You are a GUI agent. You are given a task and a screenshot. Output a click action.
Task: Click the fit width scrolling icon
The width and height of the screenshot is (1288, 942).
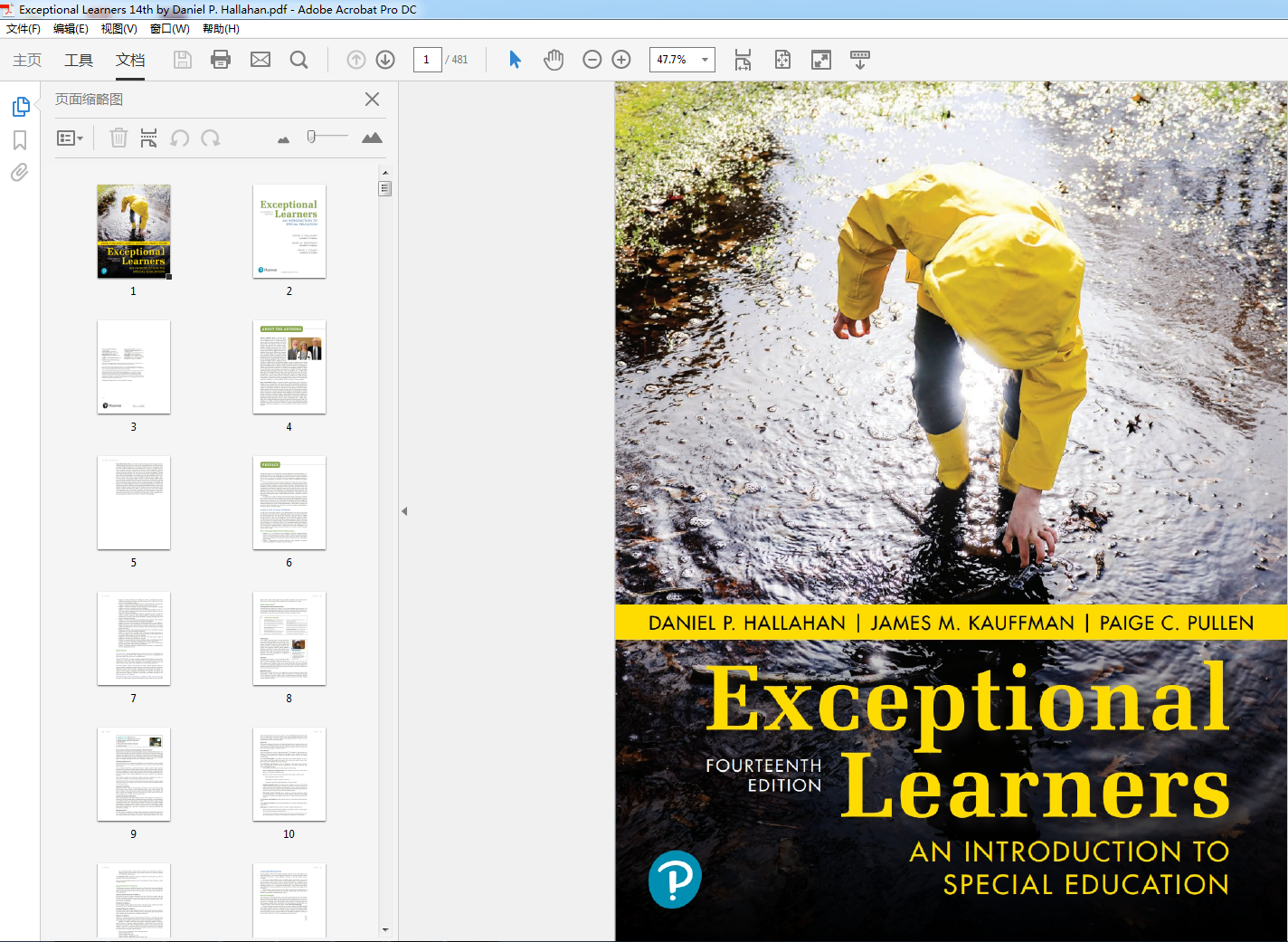743,60
